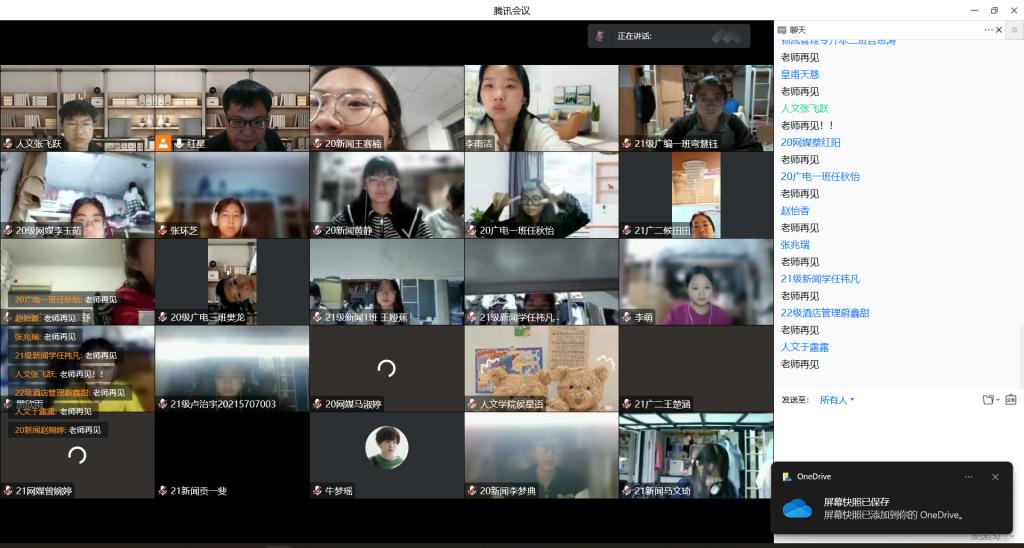Open the hamburger menu beside the chat panel

[x=1015, y=30]
